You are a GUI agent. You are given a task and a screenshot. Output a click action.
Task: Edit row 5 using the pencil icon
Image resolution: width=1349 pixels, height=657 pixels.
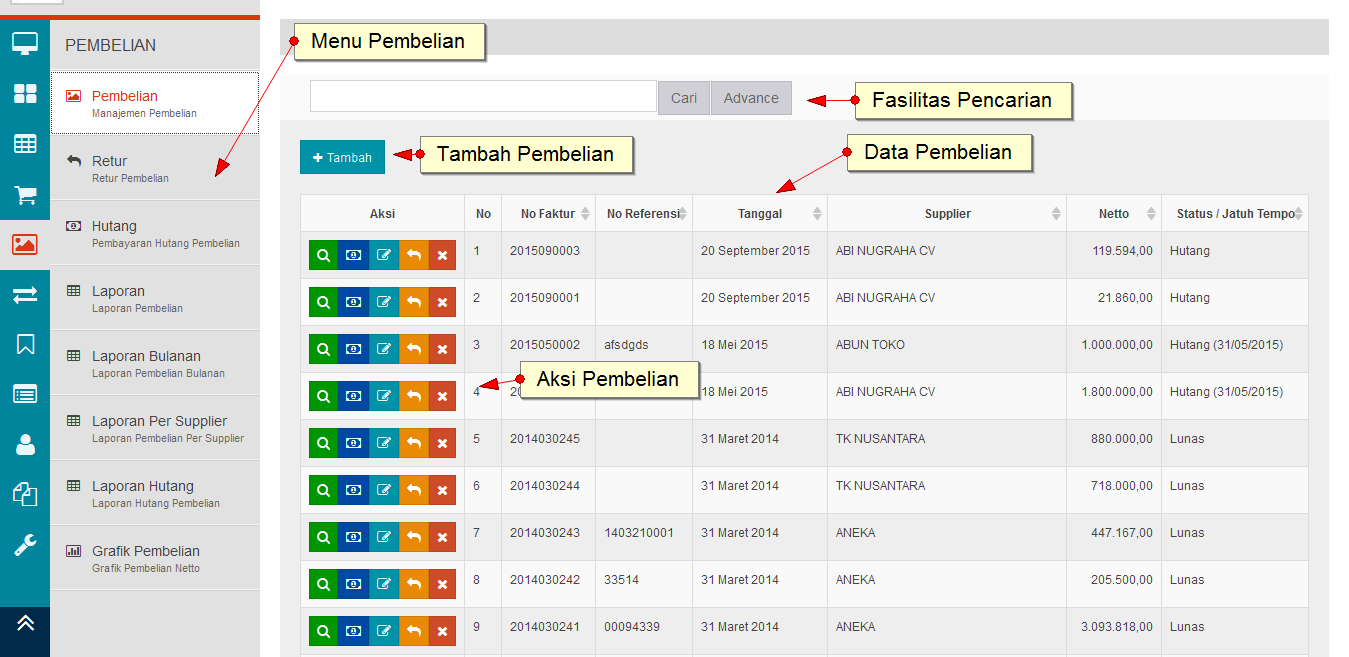383,444
